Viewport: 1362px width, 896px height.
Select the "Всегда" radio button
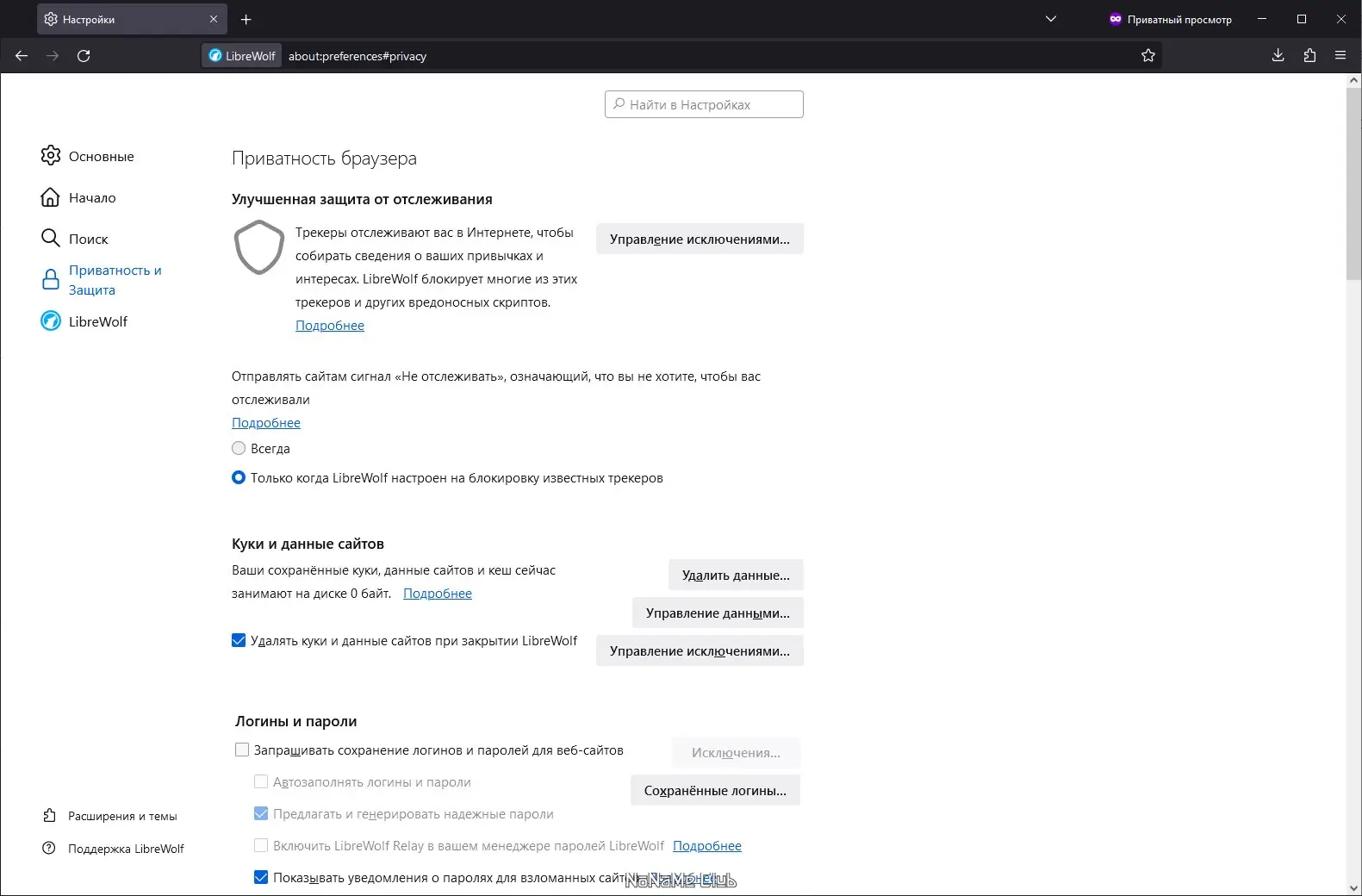pyautogui.click(x=239, y=449)
